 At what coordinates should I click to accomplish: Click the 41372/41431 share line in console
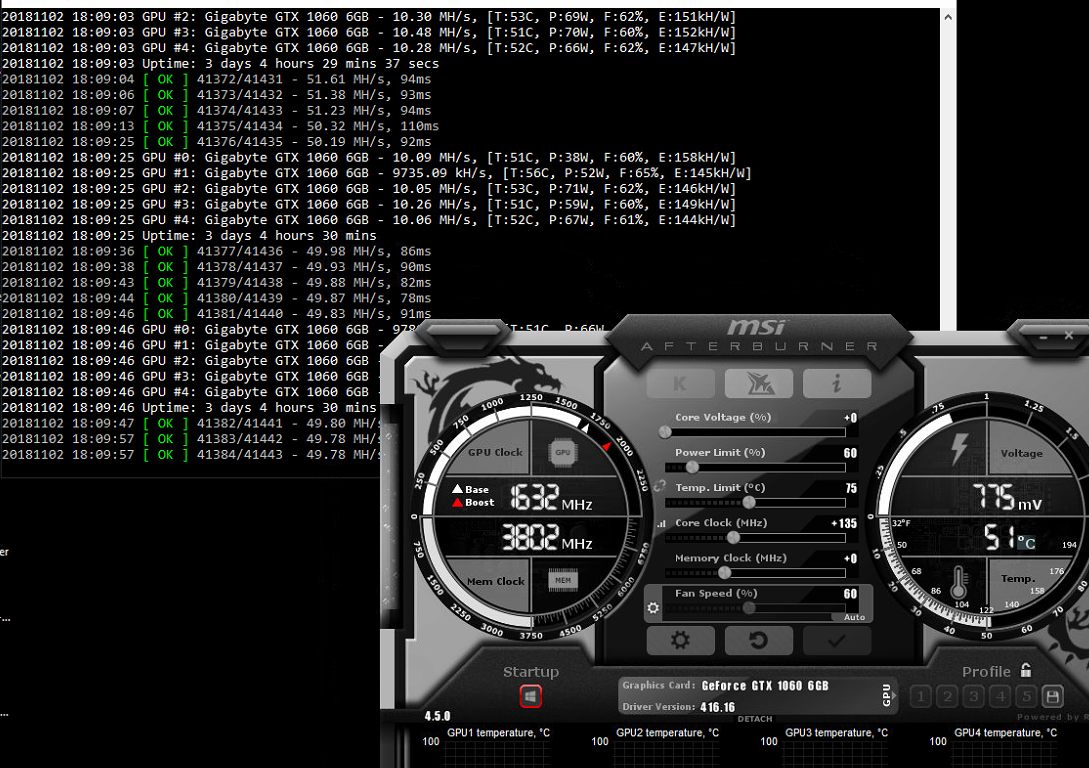click(x=217, y=79)
